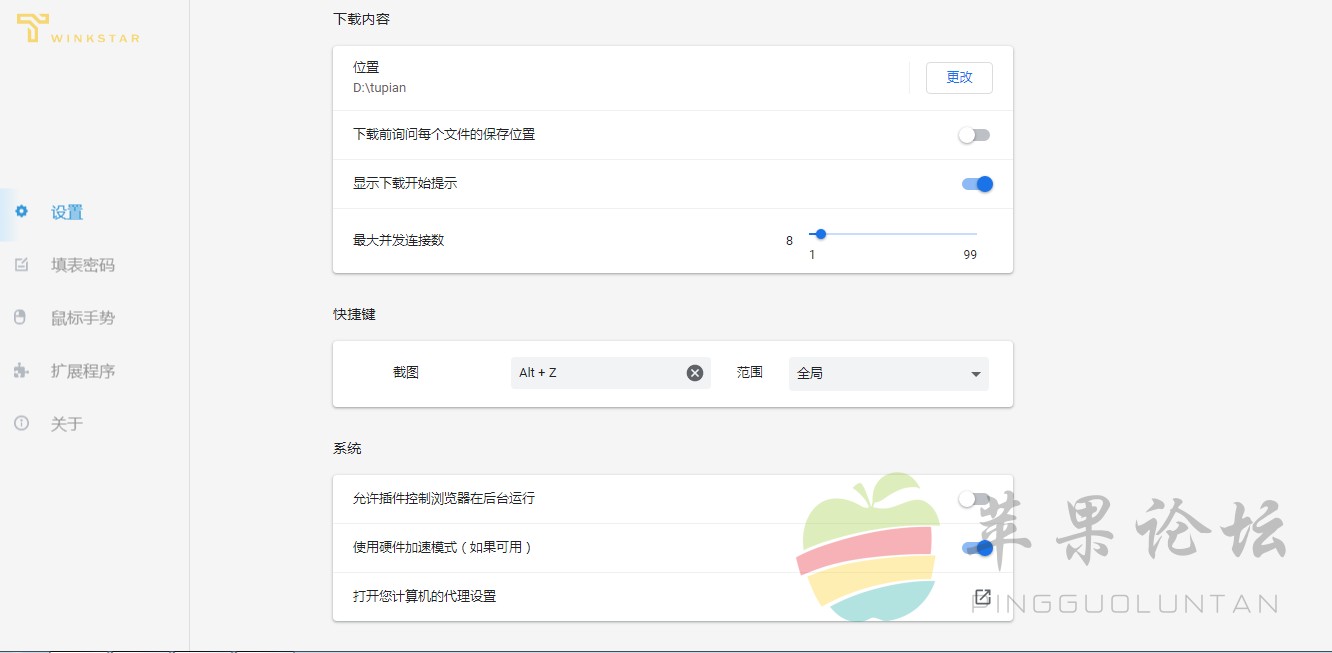The width and height of the screenshot is (1332, 653).
Task: Clear the Alt + Z shortcut with X icon
Action: click(695, 373)
